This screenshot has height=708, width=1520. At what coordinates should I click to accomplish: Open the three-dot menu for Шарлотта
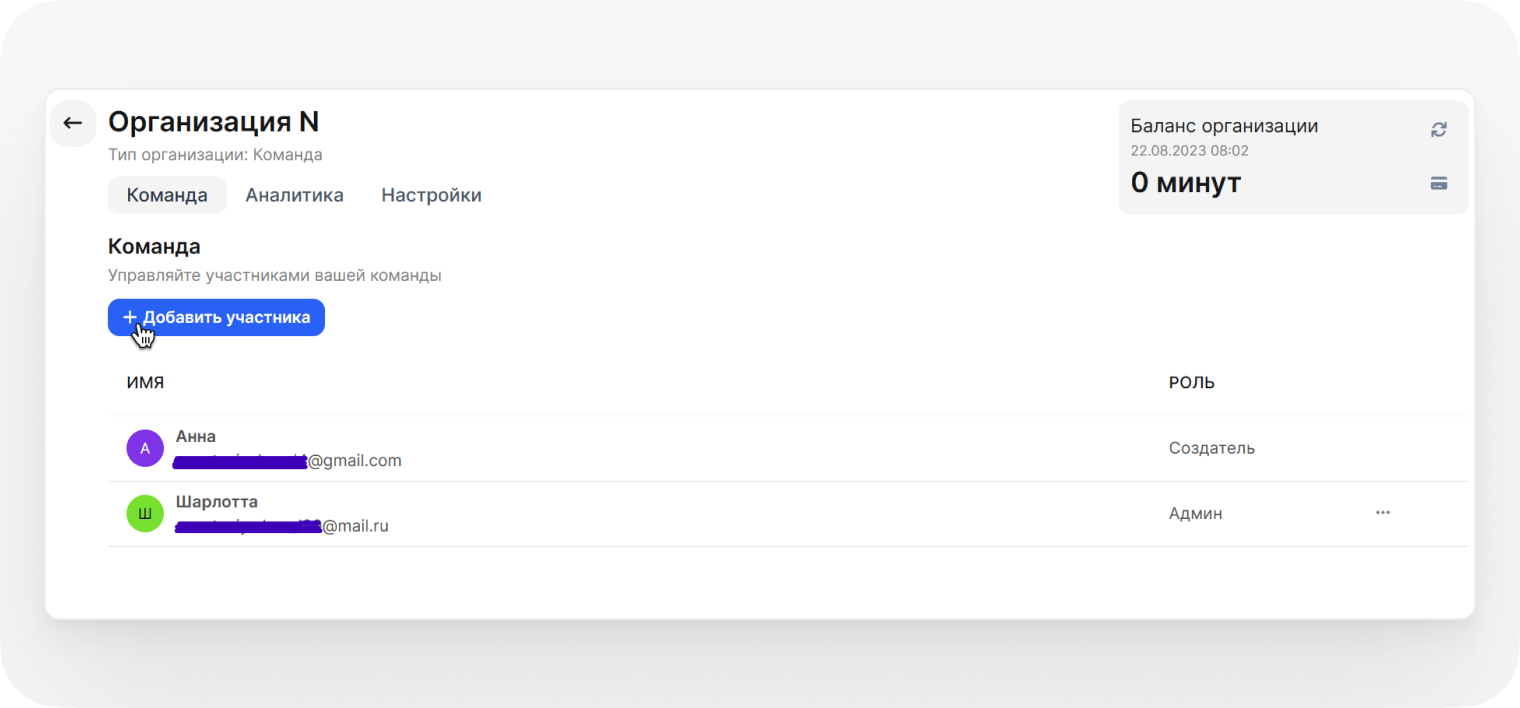(1383, 512)
